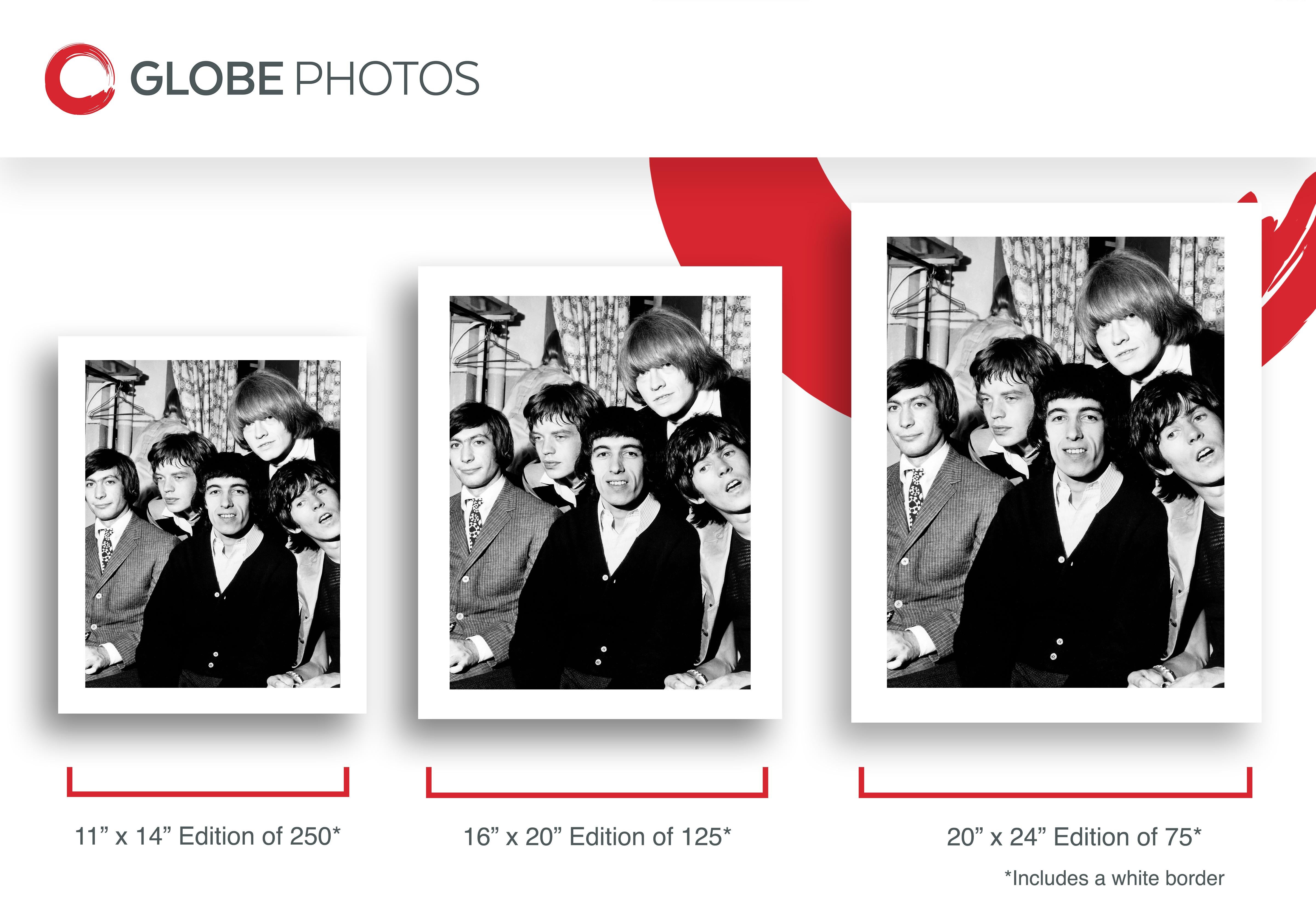The width and height of the screenshot is (1316, 905).
Task: Click the "11" x 14" Edition of 250" label
Action: pos(208,836)
